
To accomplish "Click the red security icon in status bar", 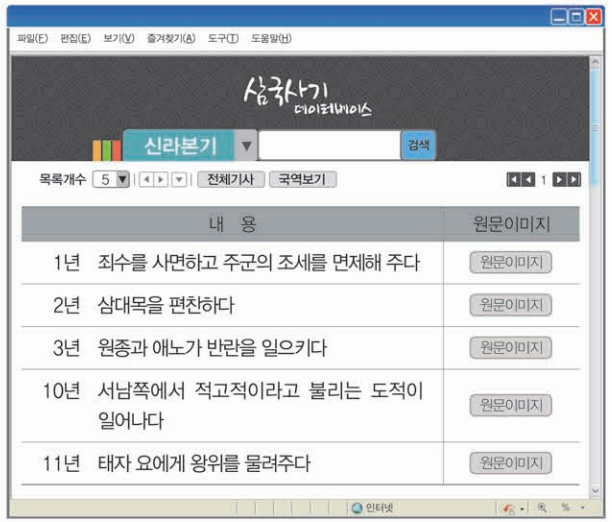I will point(509,508).
